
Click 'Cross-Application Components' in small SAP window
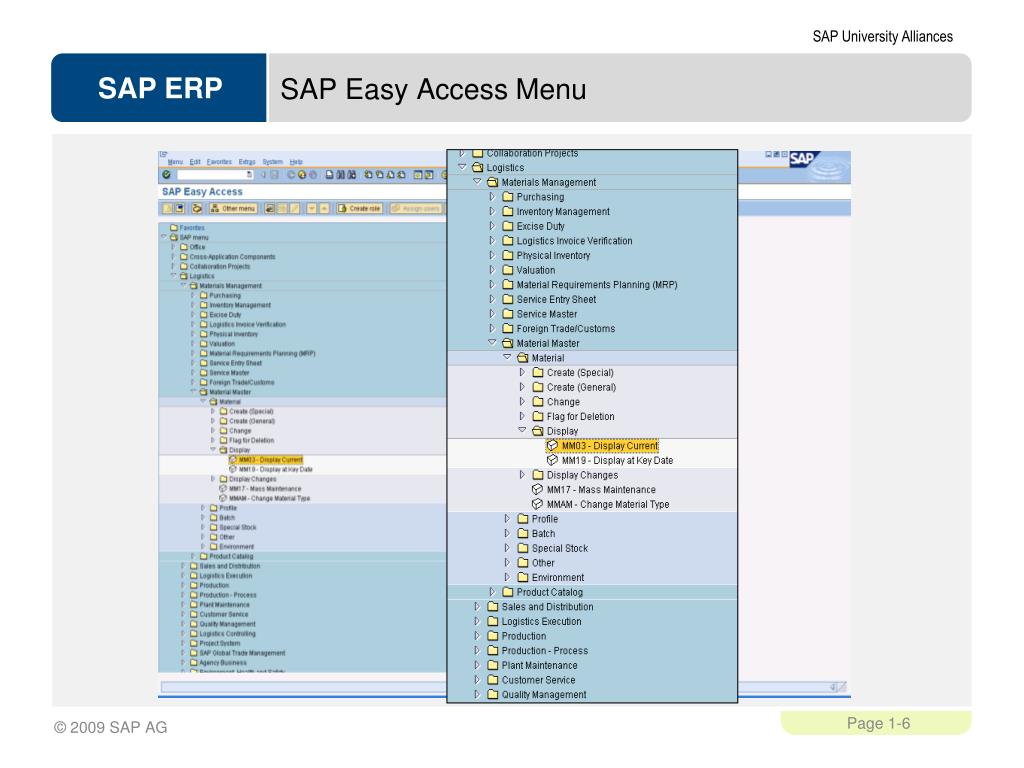[x=232, y=257]
